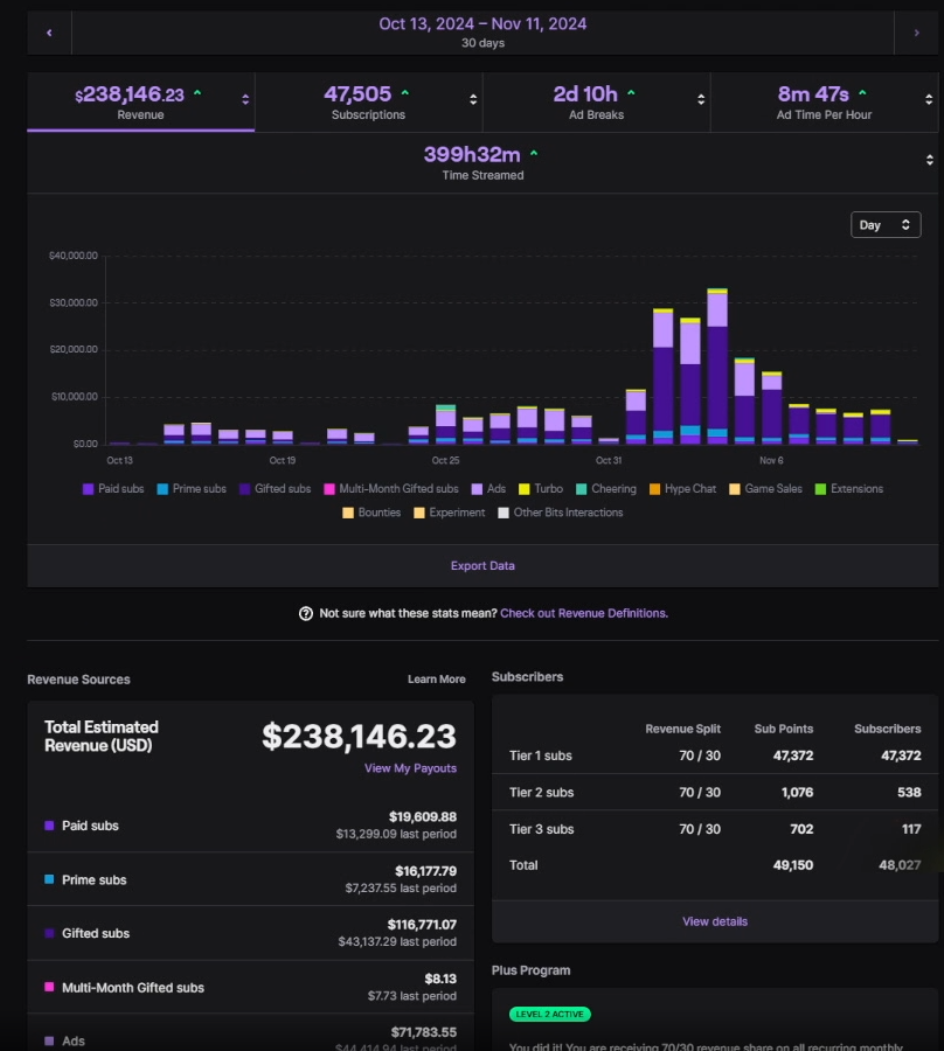Open the Ad Breaks card metric selector
The height and width of the screenshot is (1051, 944).
[x=701, y=99]
